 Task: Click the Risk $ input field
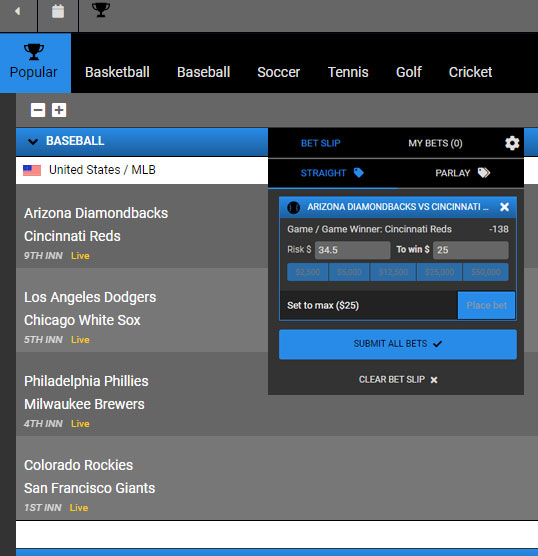pyautogui.click(x=353, y=250)
